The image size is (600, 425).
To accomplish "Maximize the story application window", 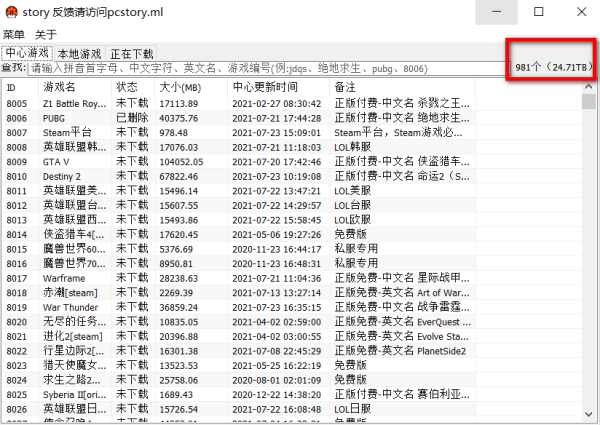I will pyautogui.click(x=539, y=12).
